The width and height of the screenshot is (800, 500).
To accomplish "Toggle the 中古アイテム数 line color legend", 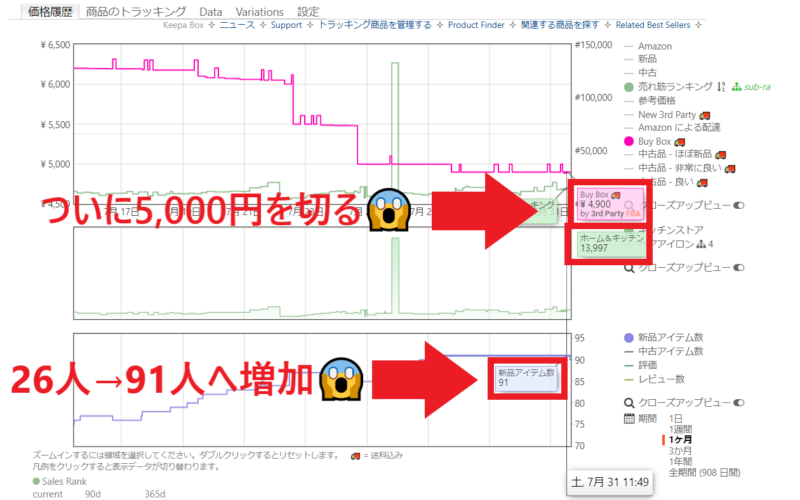I will (629, 351).
